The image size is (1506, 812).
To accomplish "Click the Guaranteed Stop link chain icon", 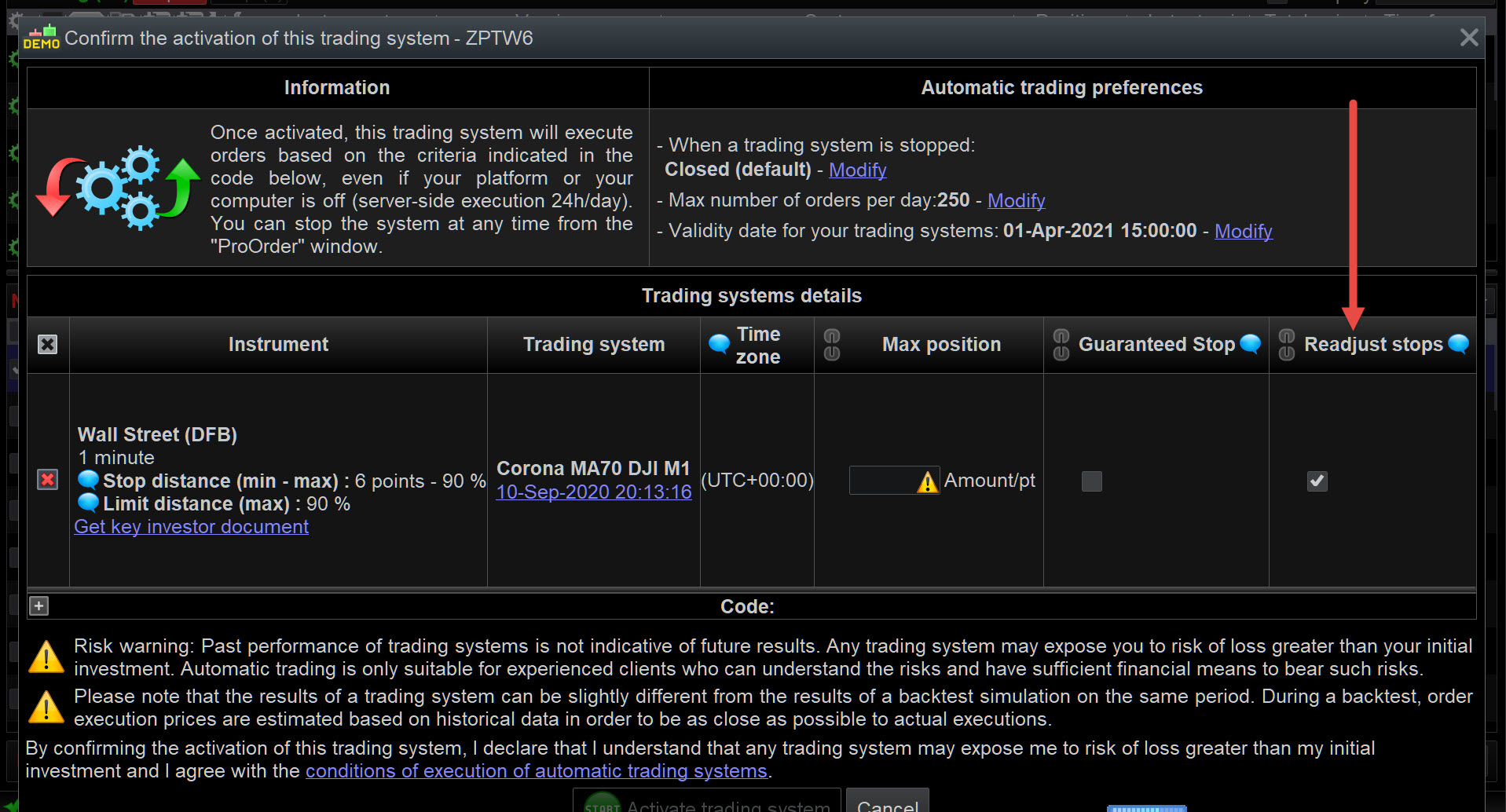I will point(1061,345).
